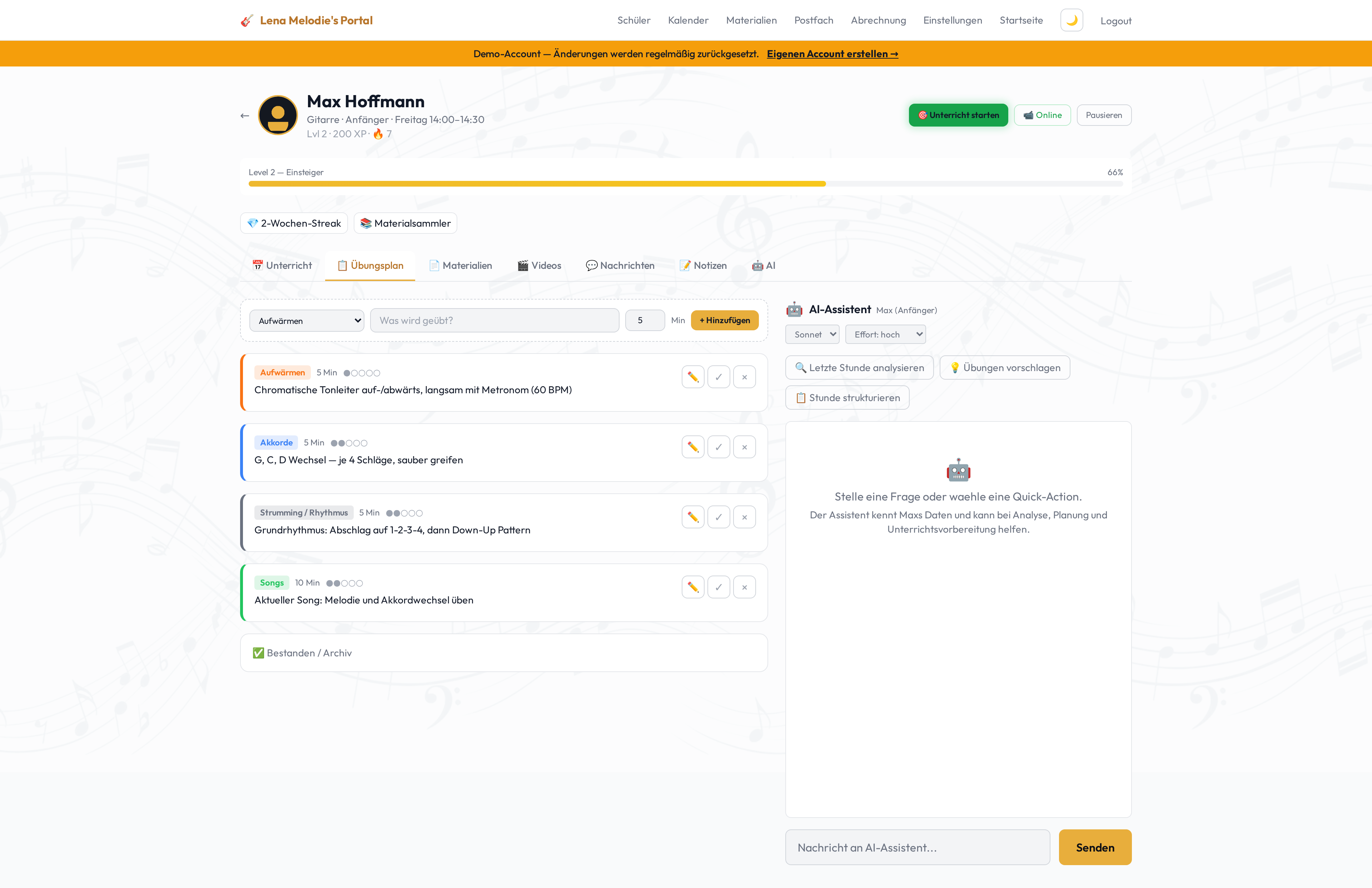Go back using the left arrow next to avatar
Screen dimensions: 1372x888
coord(245,116)
